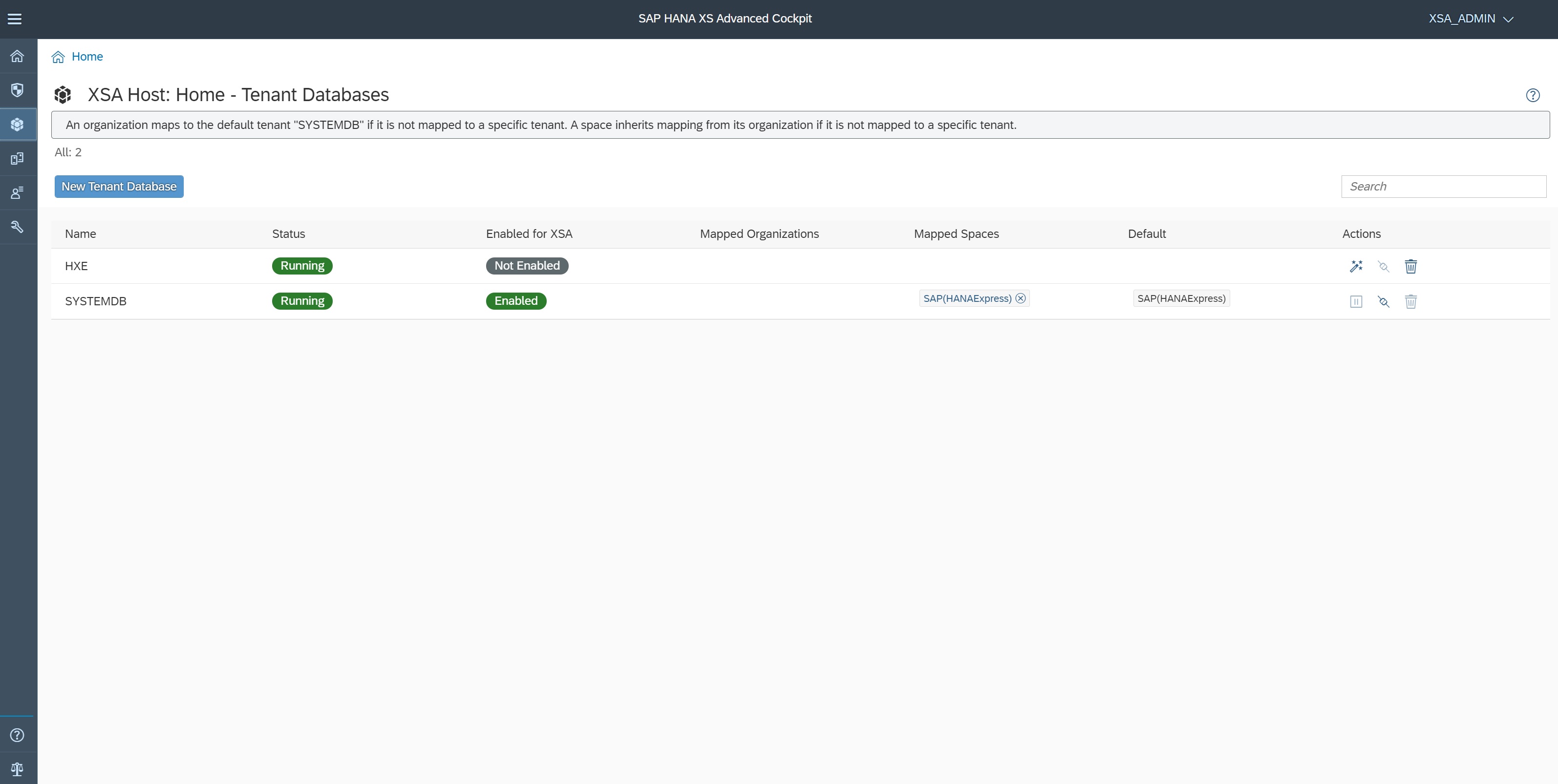This screenshot has height=784, width=1558.
Task: Click the Name column header
Action: [81, 234]
